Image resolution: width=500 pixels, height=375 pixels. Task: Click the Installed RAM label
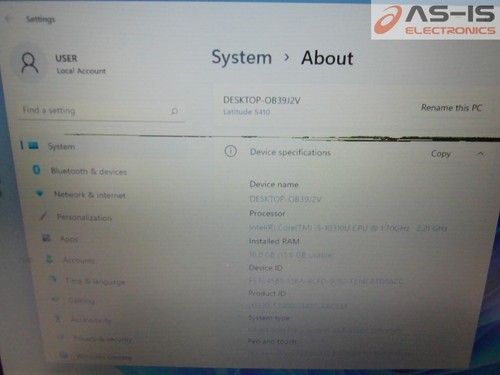coord(274,241)
